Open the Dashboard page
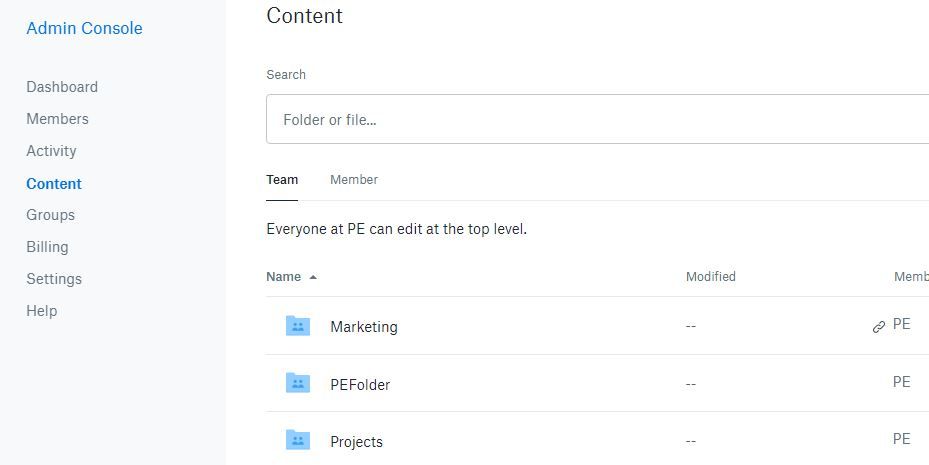929x465 pixels. 62,87
